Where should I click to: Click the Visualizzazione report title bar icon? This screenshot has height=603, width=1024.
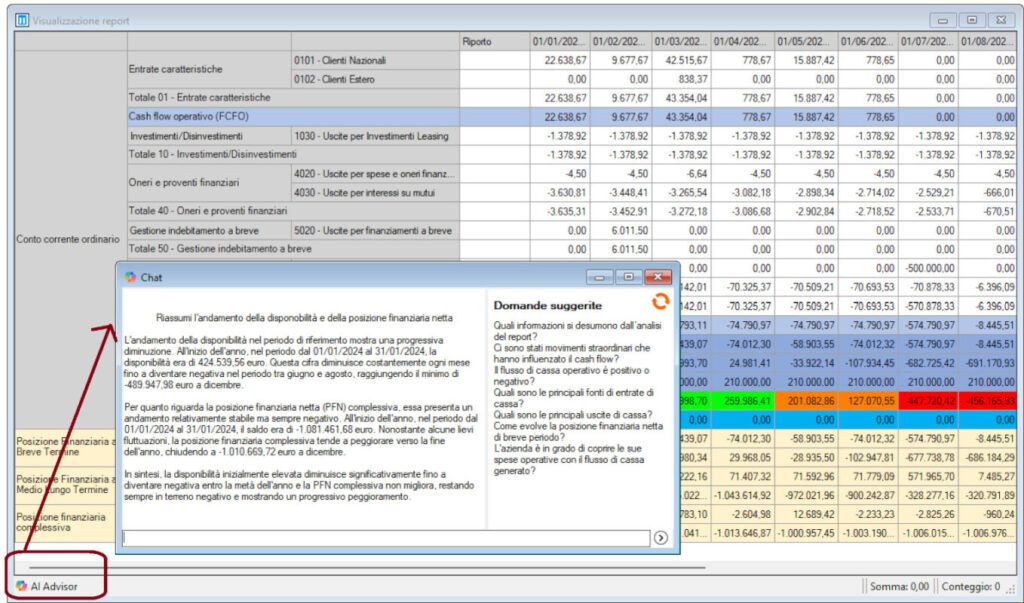(22, 20)
